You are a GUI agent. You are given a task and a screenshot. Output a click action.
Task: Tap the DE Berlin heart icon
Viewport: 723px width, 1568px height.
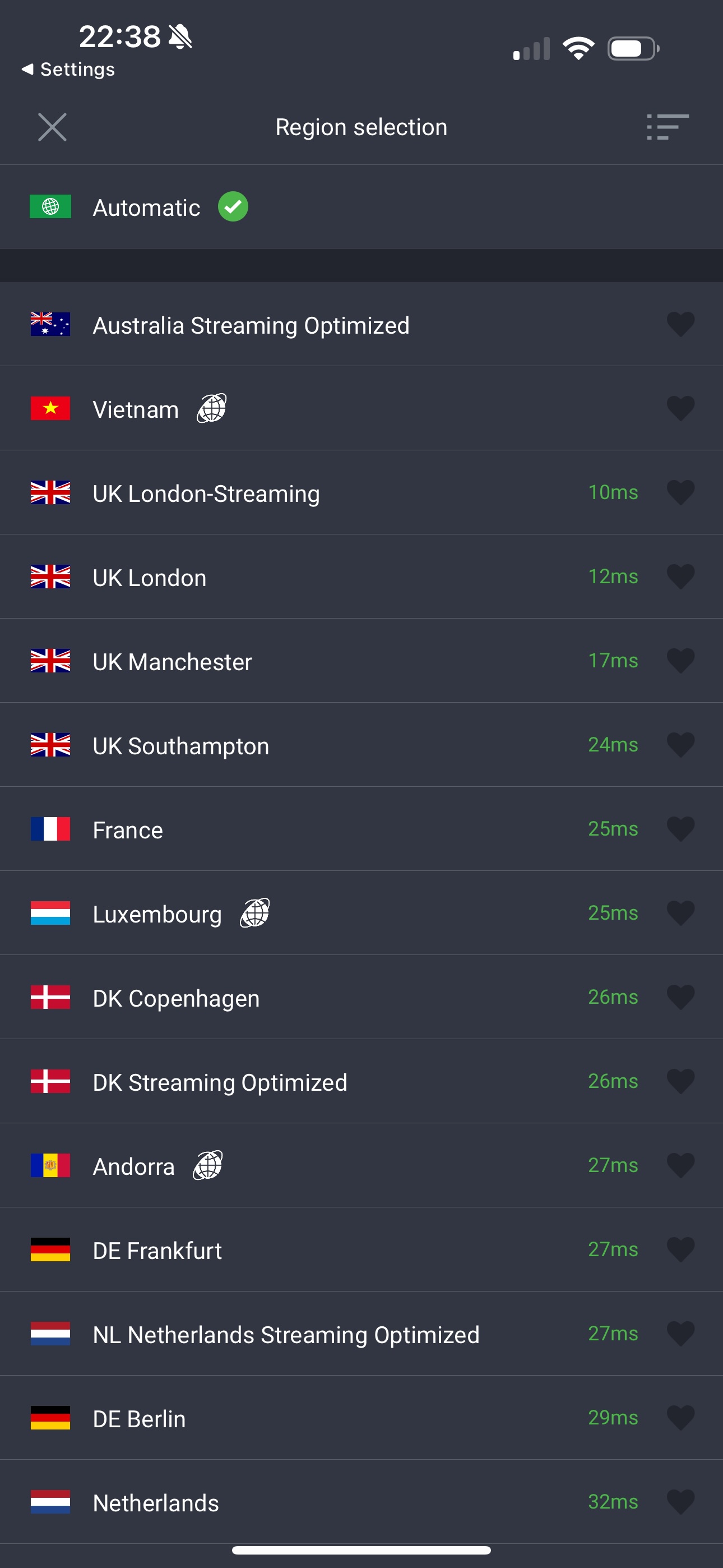[680, 1418]
